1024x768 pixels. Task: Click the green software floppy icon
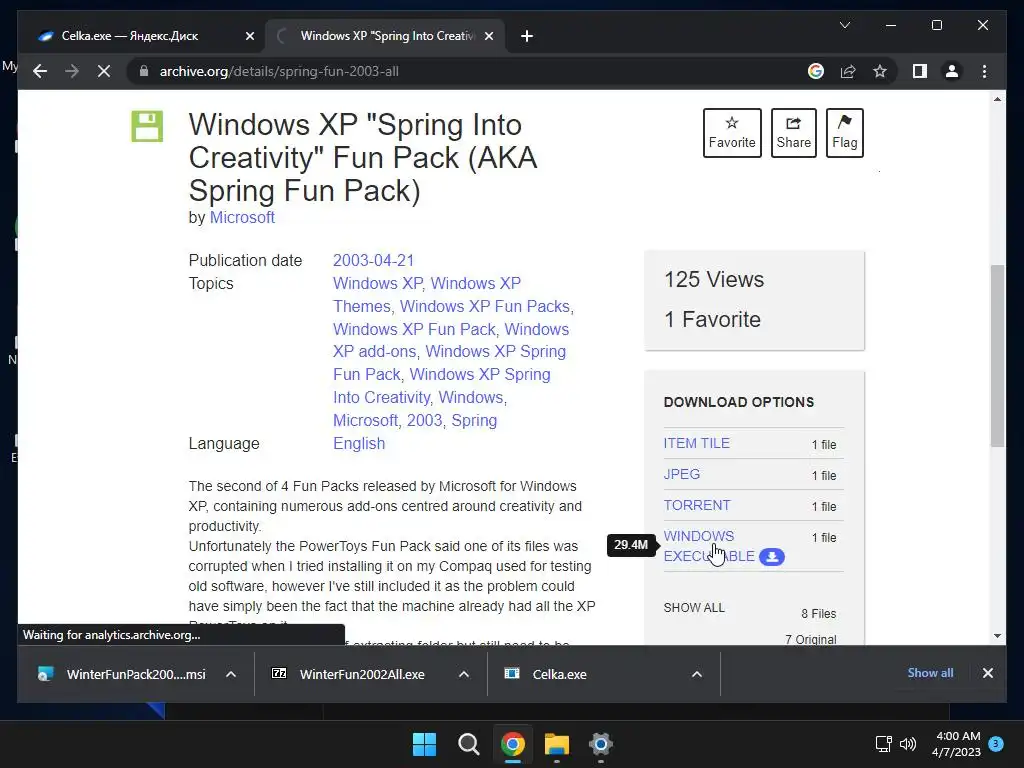point(147,126)
